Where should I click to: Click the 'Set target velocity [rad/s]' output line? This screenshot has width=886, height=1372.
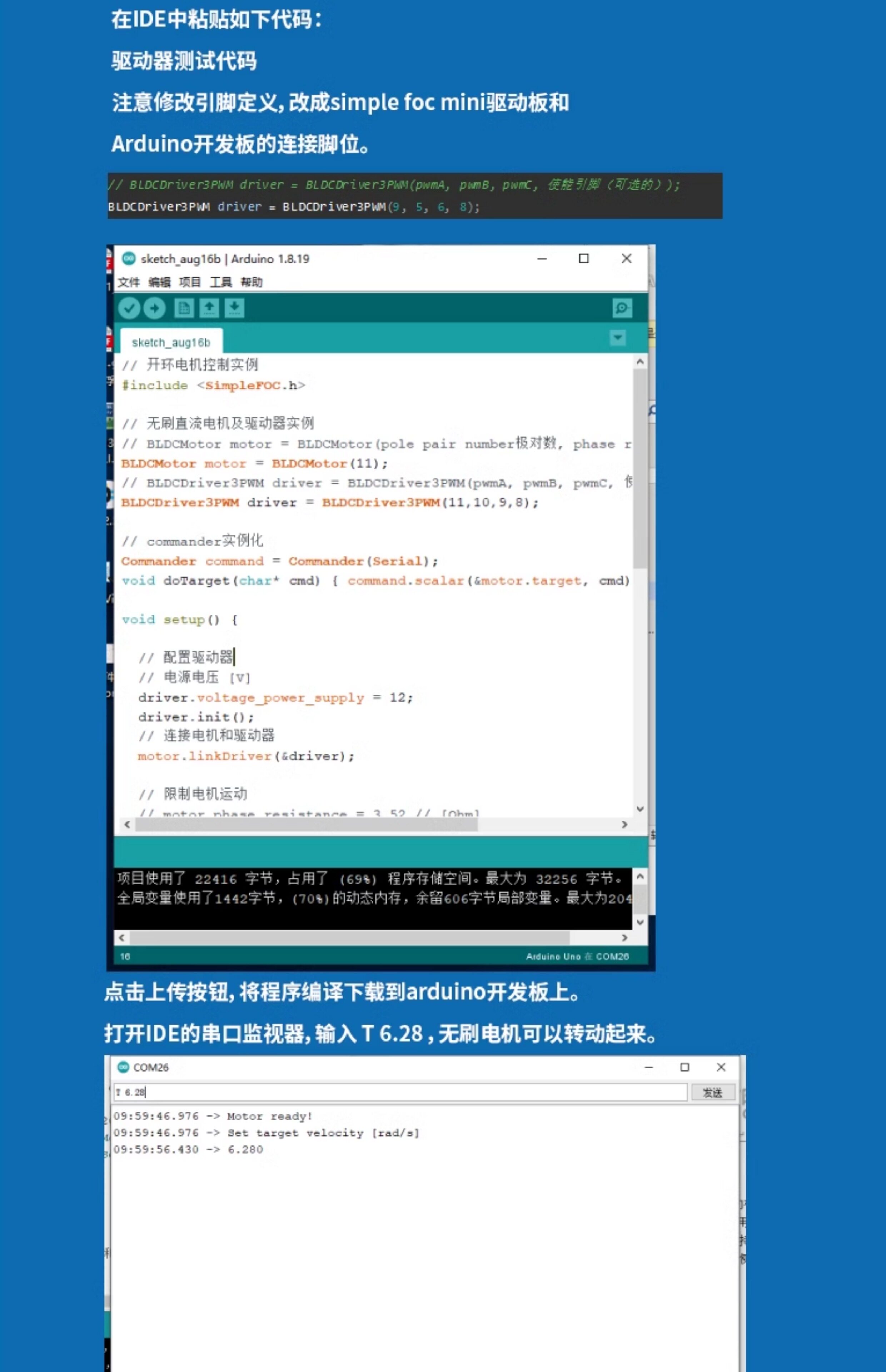click(x=267, y=1133)
